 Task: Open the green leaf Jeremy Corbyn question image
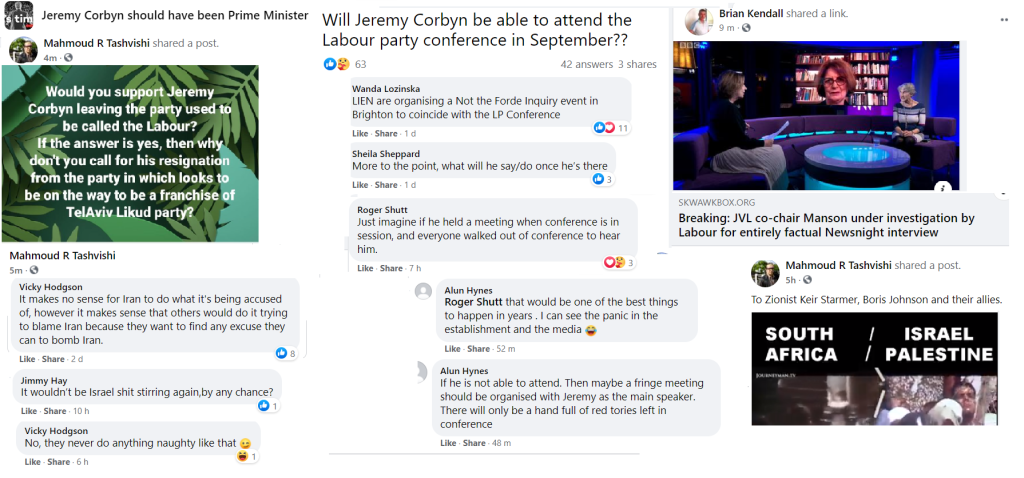[x=133, y=153]
